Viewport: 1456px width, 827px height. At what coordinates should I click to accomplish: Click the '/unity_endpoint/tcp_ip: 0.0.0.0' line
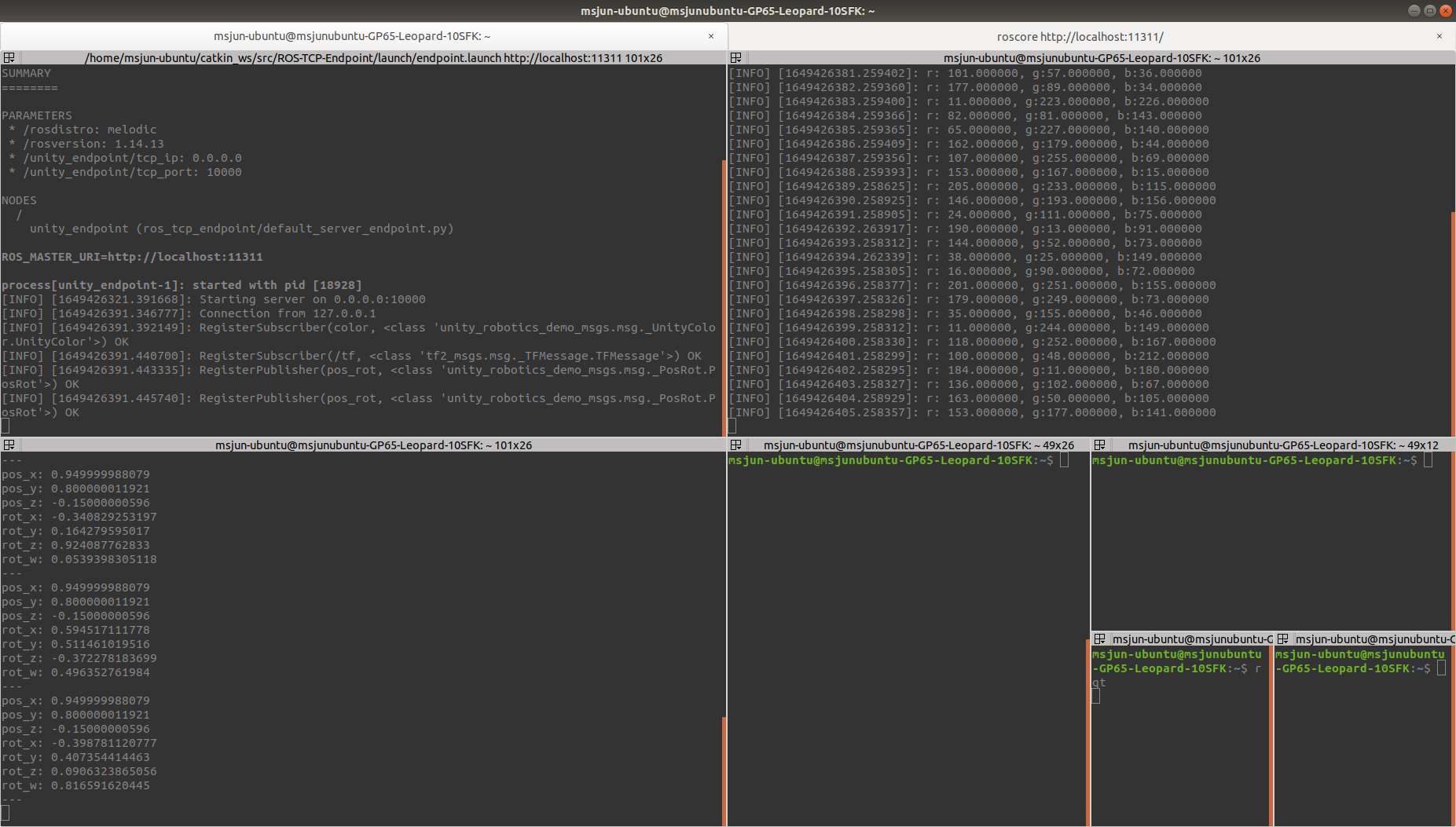[x=126, y=158]
